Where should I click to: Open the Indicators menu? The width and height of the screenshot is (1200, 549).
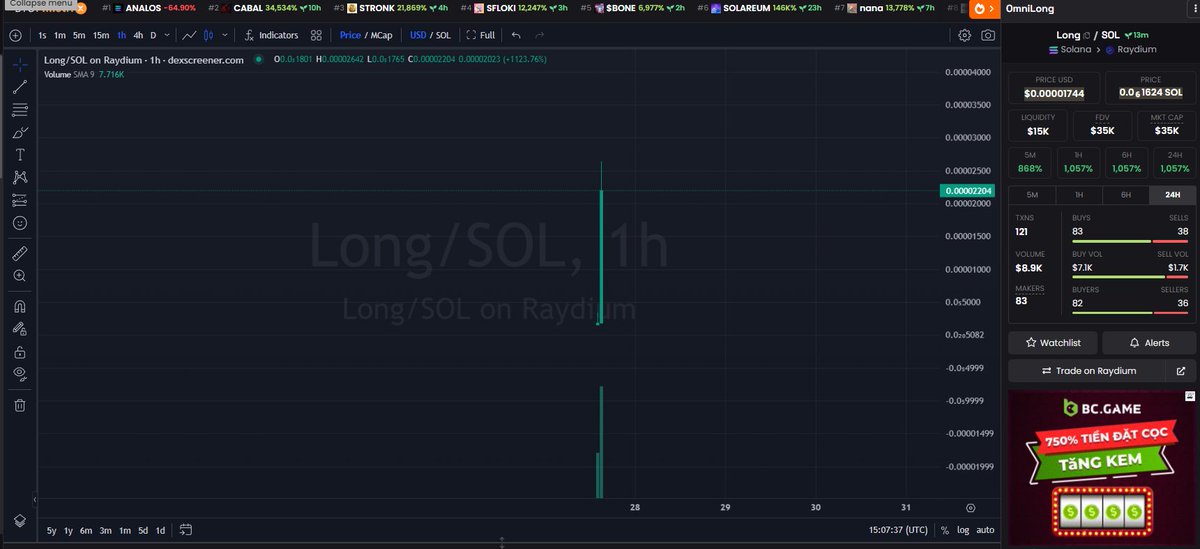pyautogui.click(x=271, y=35)
